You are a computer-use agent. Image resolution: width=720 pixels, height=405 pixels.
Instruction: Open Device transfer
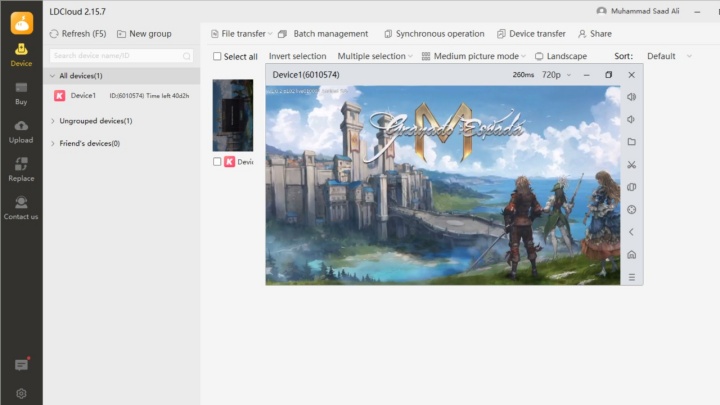[x=531, y=34]
